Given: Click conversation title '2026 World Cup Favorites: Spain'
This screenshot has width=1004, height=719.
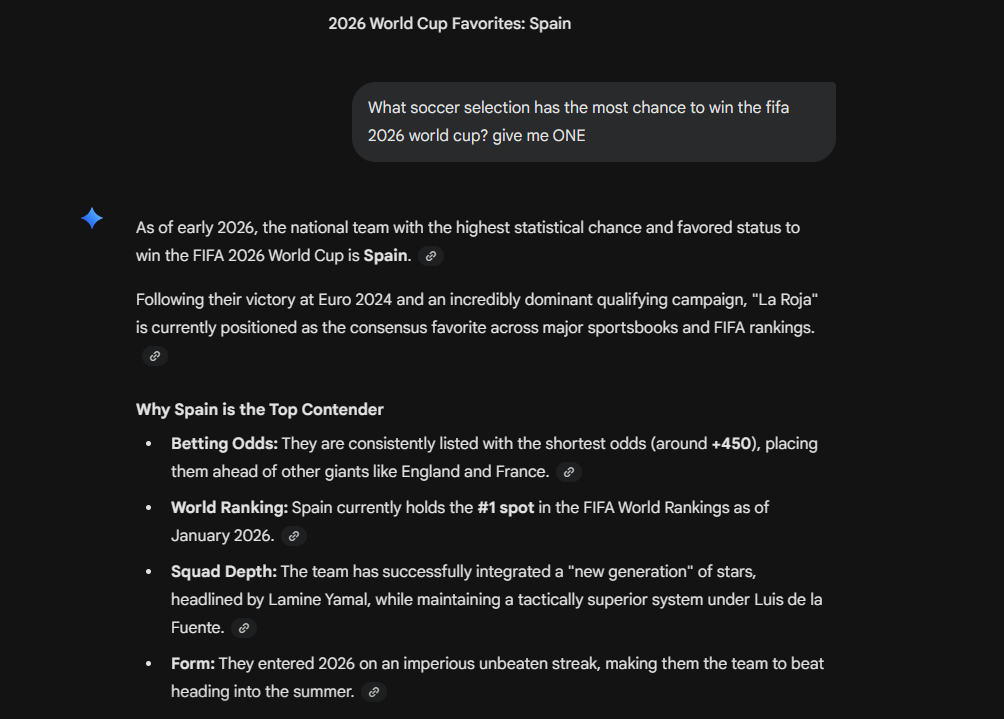Looking at the screenshot, I should pos(449,23).
